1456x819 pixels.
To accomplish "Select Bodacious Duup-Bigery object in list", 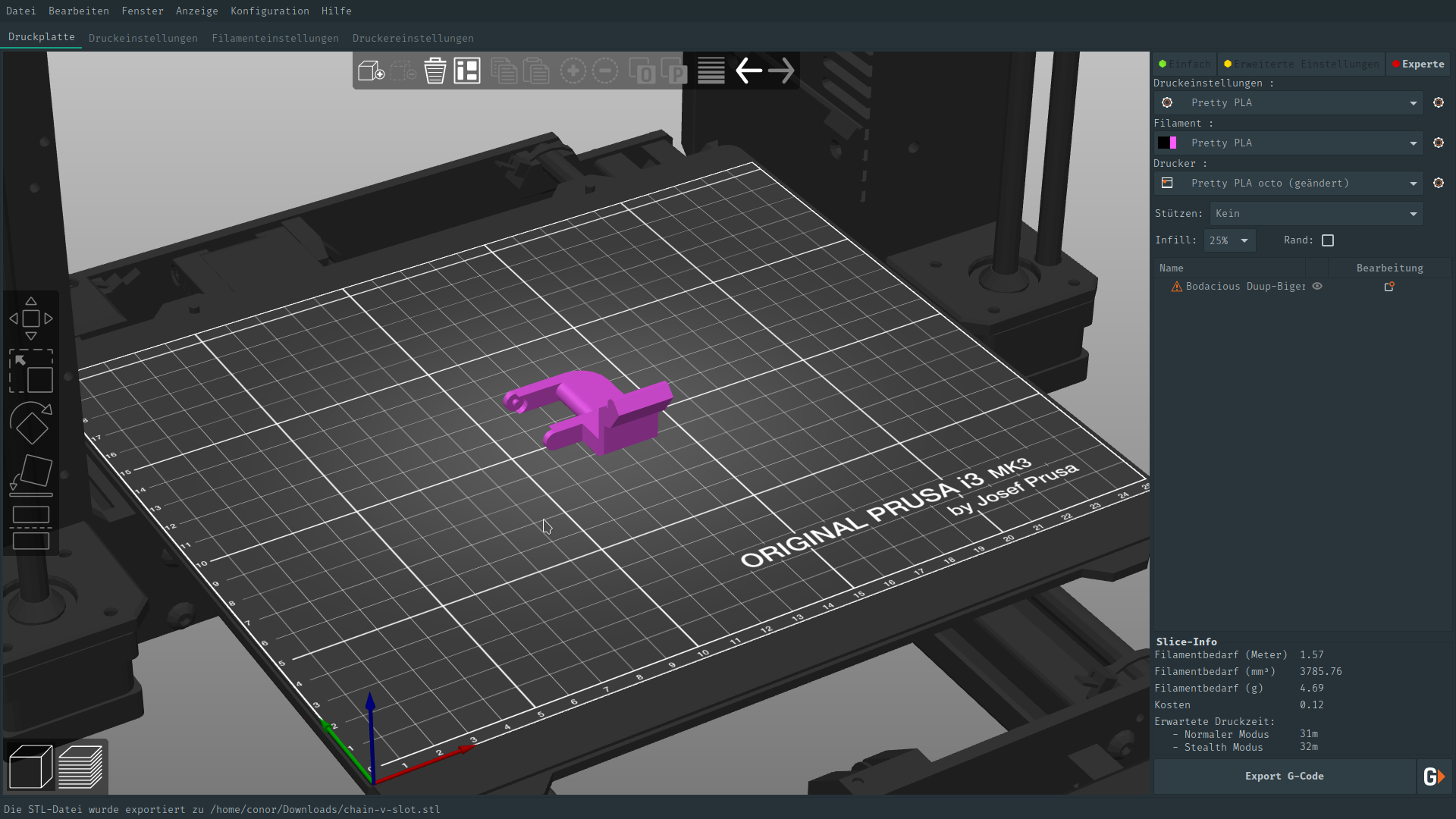I will (1245, 286).
